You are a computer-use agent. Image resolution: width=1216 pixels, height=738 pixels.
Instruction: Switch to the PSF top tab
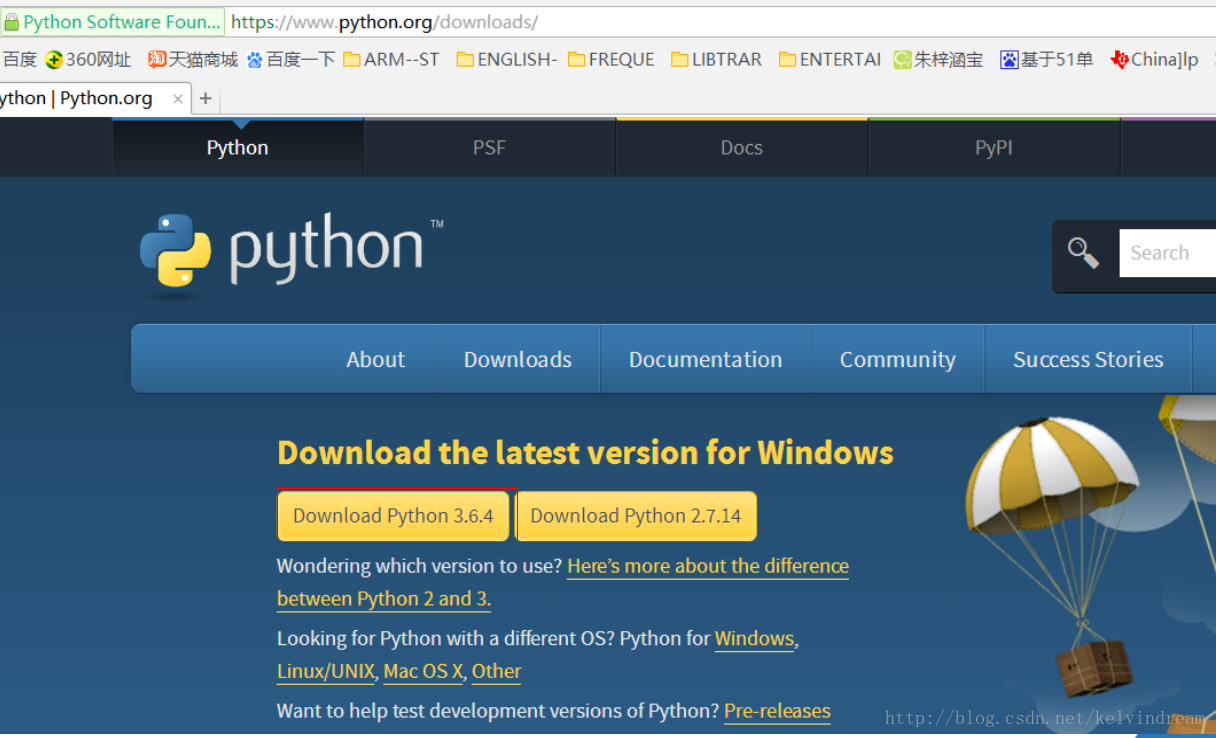(x=489, y=148)
